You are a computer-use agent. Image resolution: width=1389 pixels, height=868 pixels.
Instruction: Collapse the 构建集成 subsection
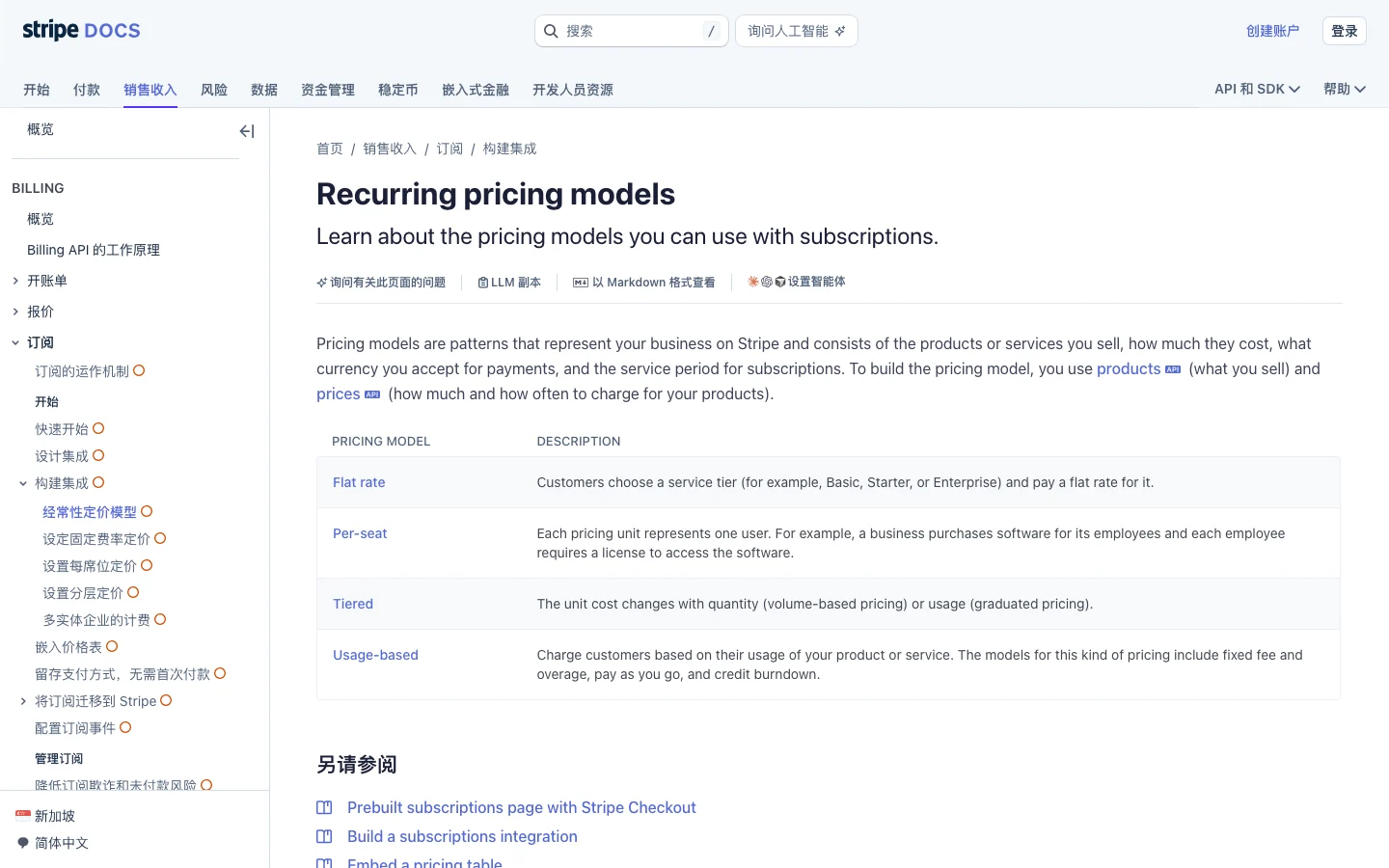[23, 483]
